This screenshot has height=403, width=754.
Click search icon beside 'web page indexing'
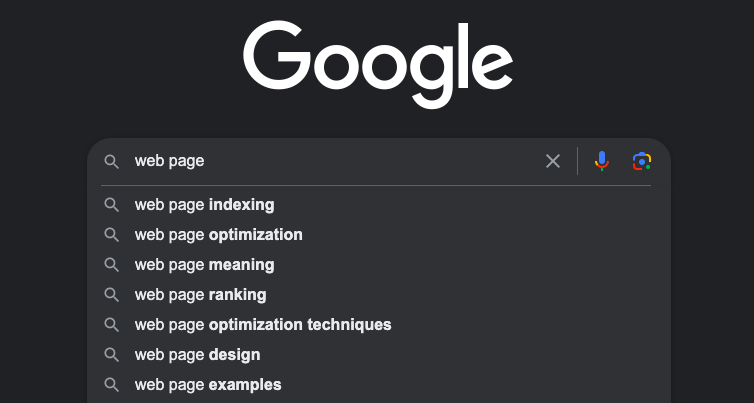113,205
